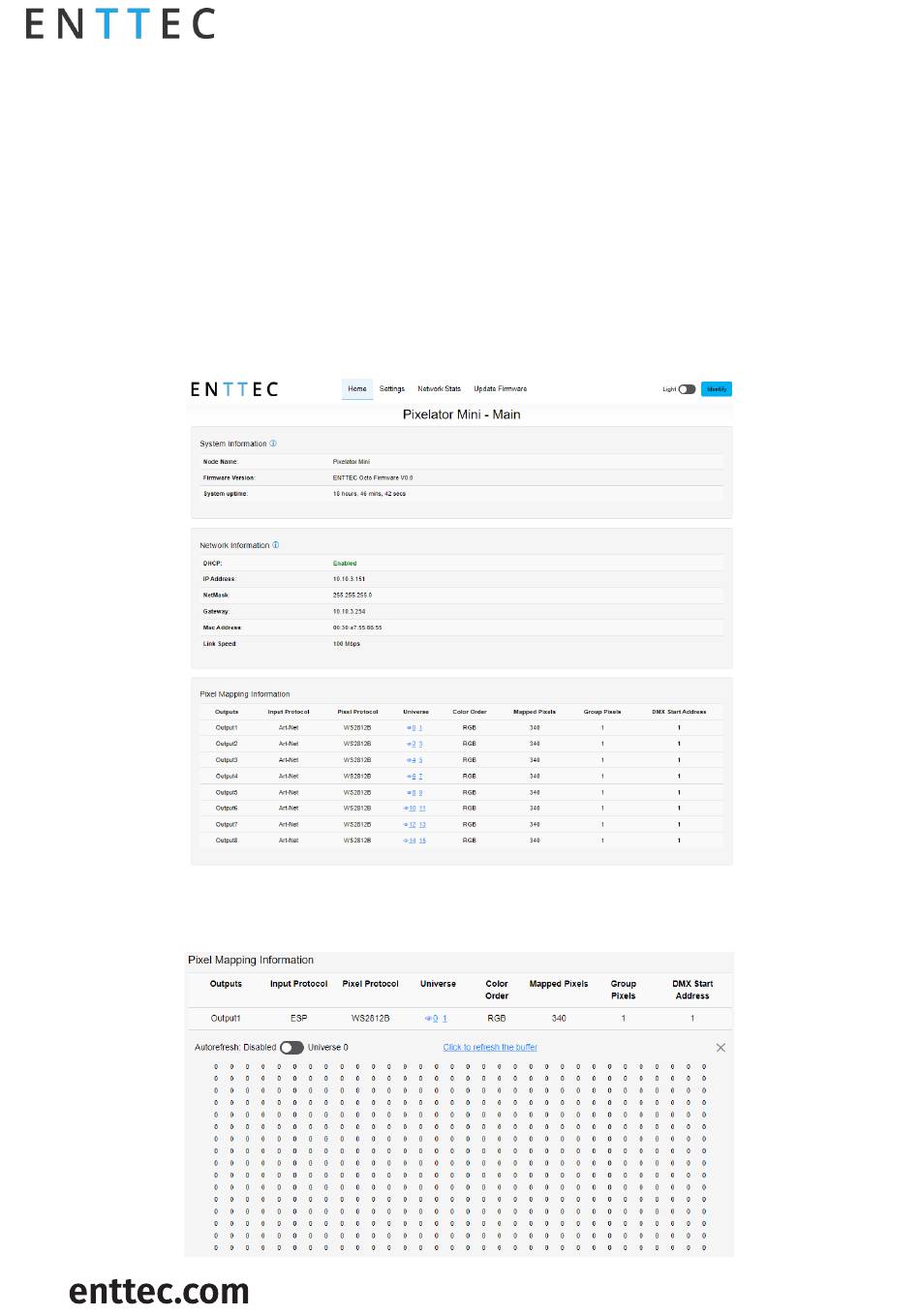Click the eye icon in the Output8 row
The width and height of the screenshot is (920, 1316).
point(407,841)
